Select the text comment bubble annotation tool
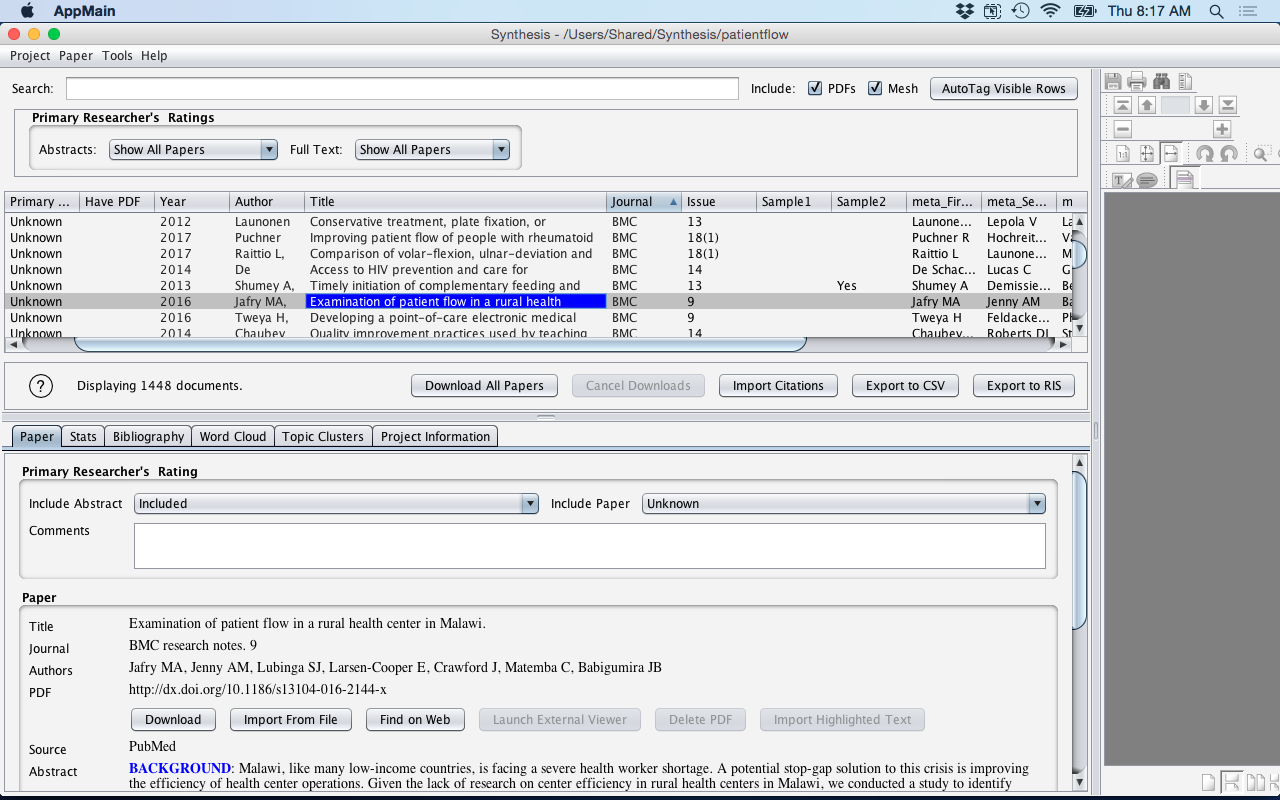Screen dimensions: 1280x800 tap(1147, 180)
